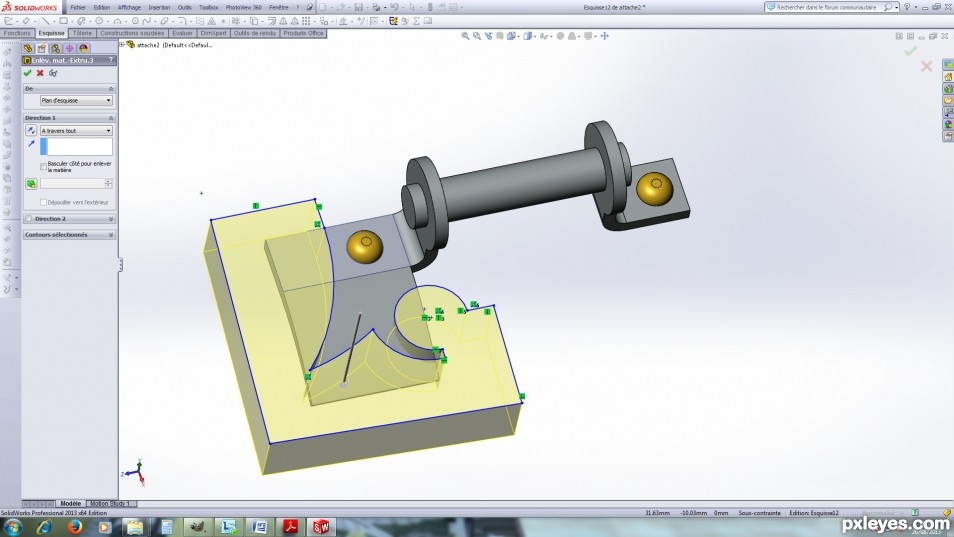Click the Zoom to Fit icon
The image size is (954, 537).
[465, 36]
